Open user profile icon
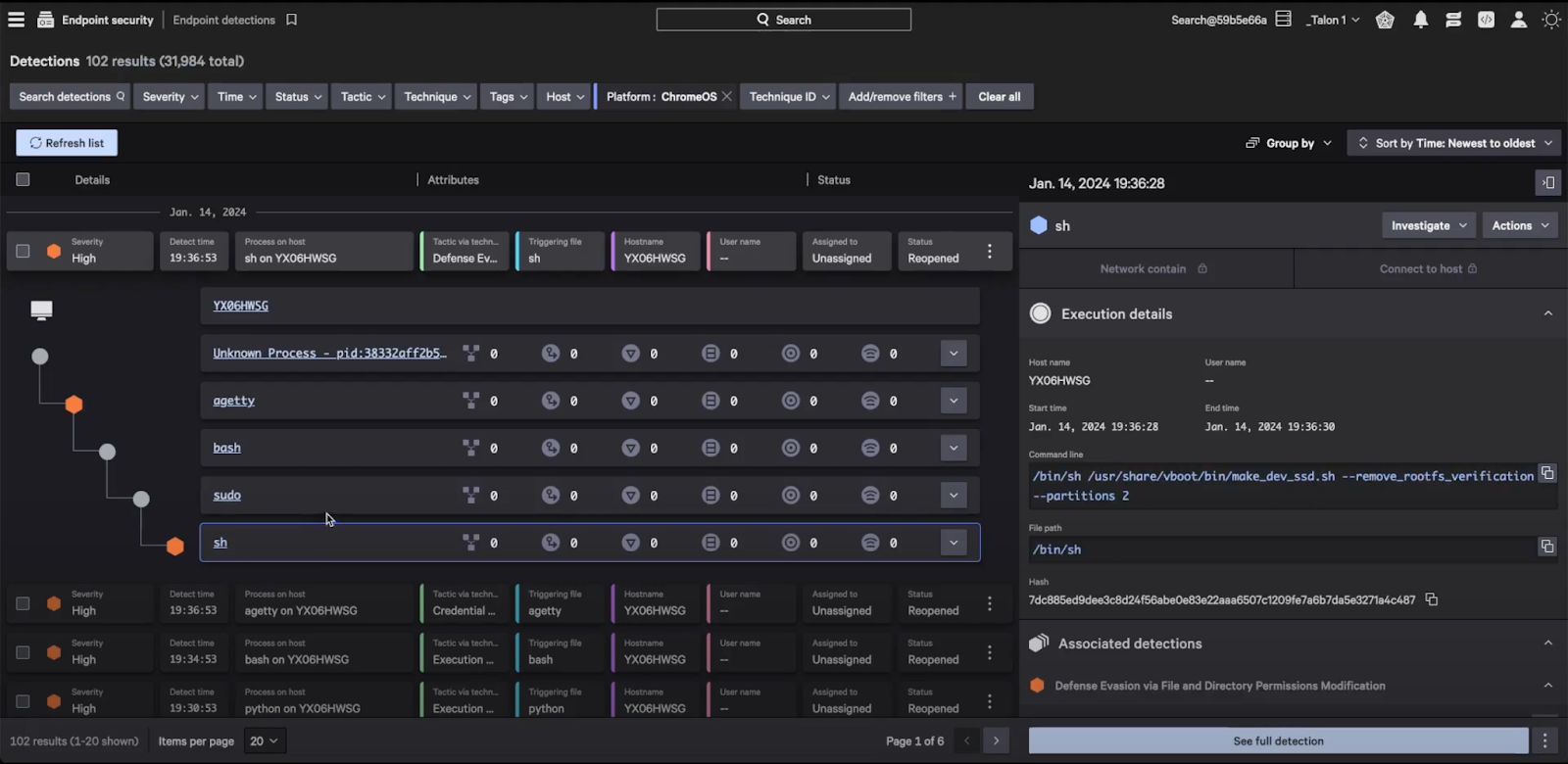Viewport: 1568px width, 764px height. 1518,20
